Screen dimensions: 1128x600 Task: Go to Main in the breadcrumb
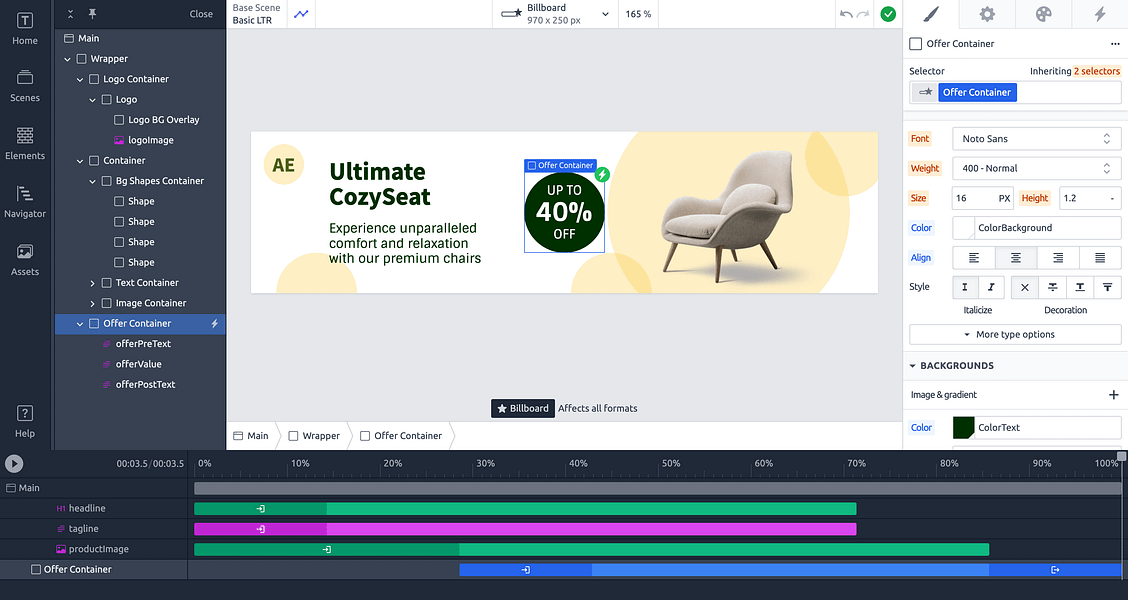pos(251,436)
